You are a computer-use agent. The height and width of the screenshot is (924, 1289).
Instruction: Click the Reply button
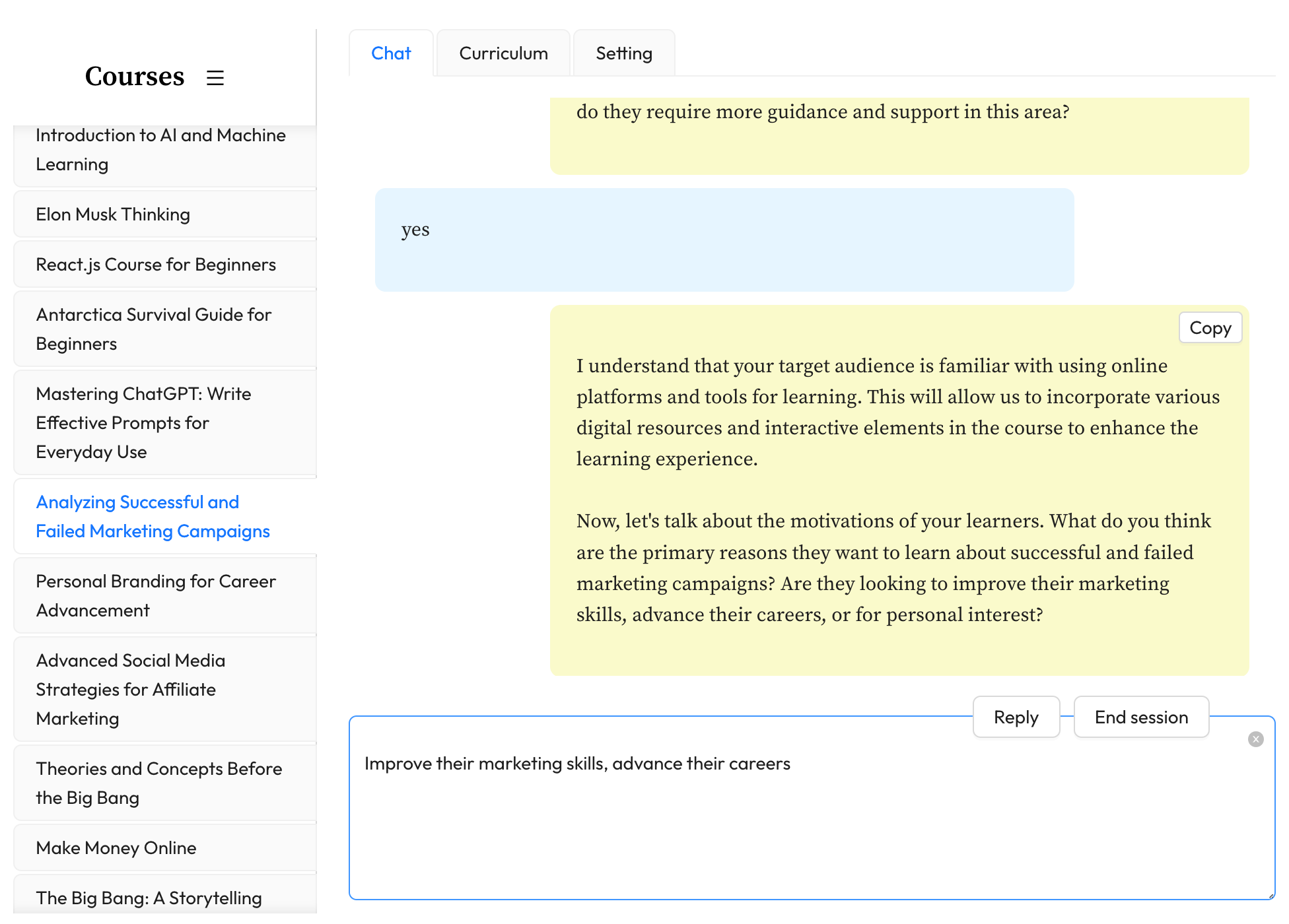[1016, 717]
